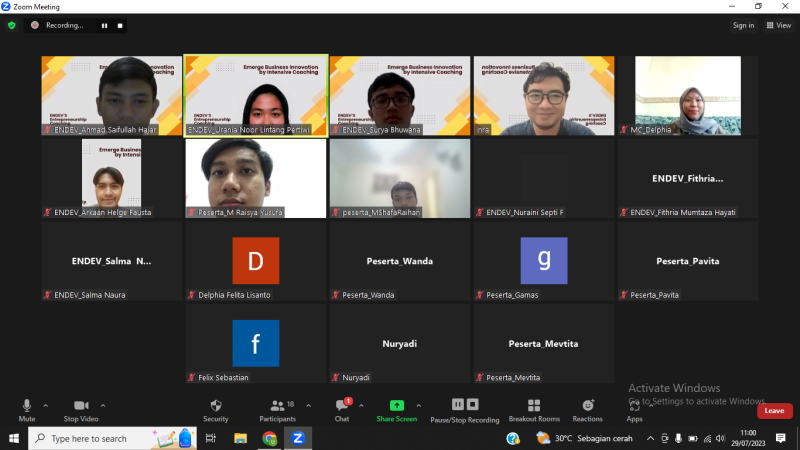
Task: Click the Sign in button
Action: click(743, 26)
